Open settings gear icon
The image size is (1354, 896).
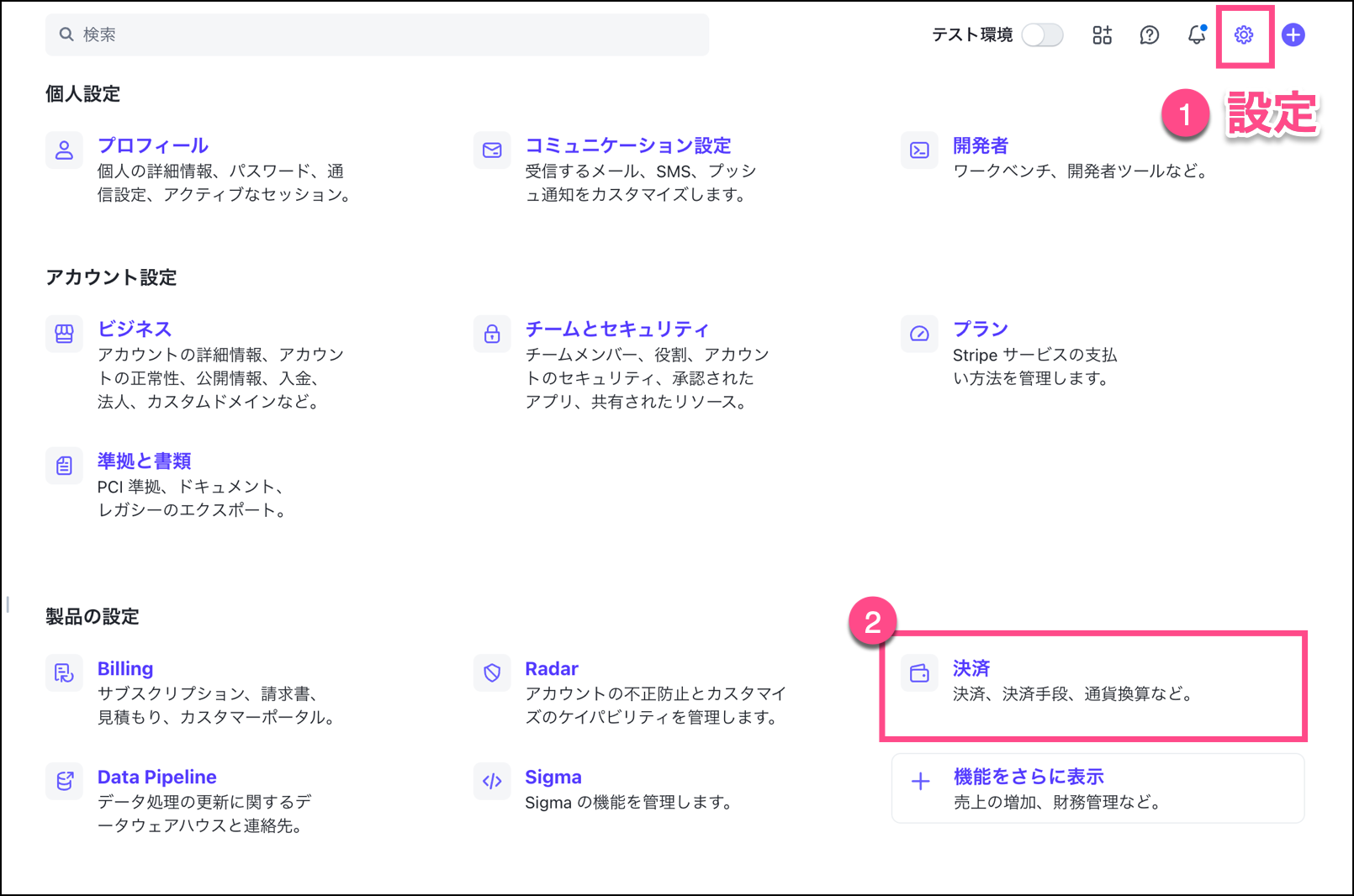1243,34
